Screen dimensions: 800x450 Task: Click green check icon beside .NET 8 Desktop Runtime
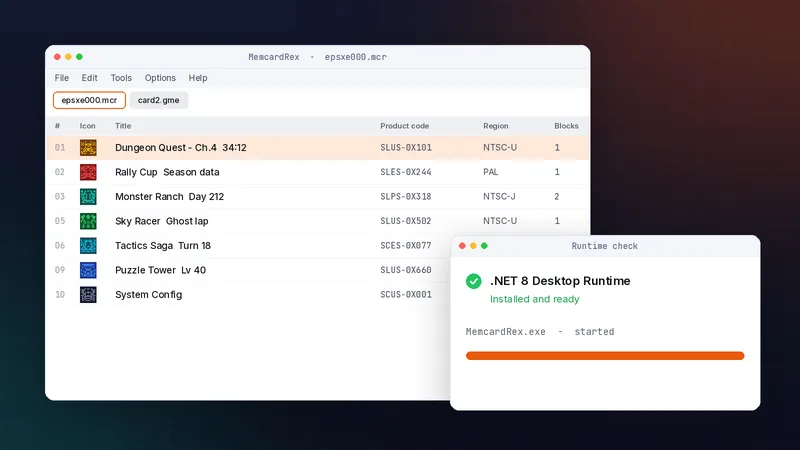click(x=473, y=281)
